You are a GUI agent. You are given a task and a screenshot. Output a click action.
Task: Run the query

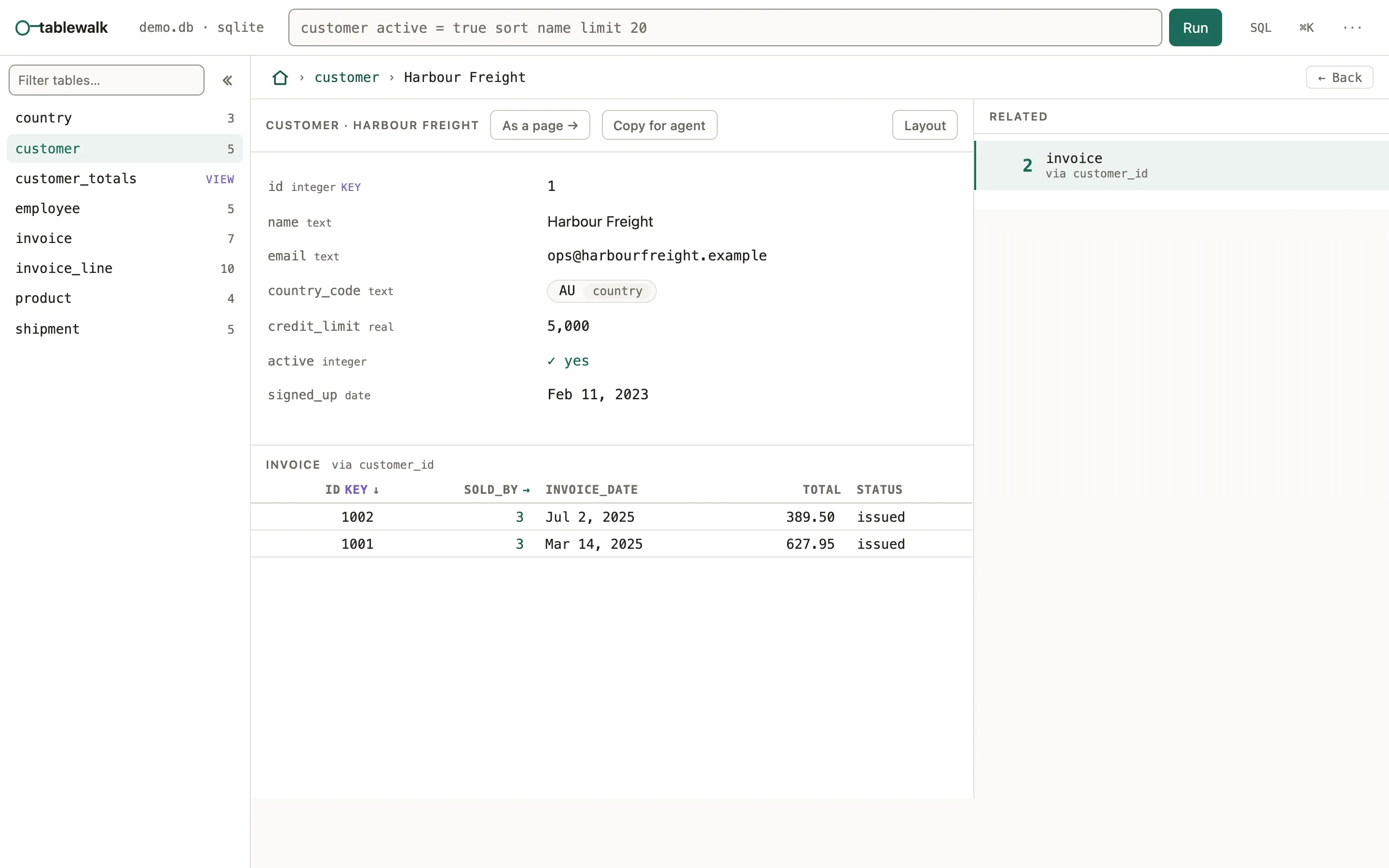1195,27
